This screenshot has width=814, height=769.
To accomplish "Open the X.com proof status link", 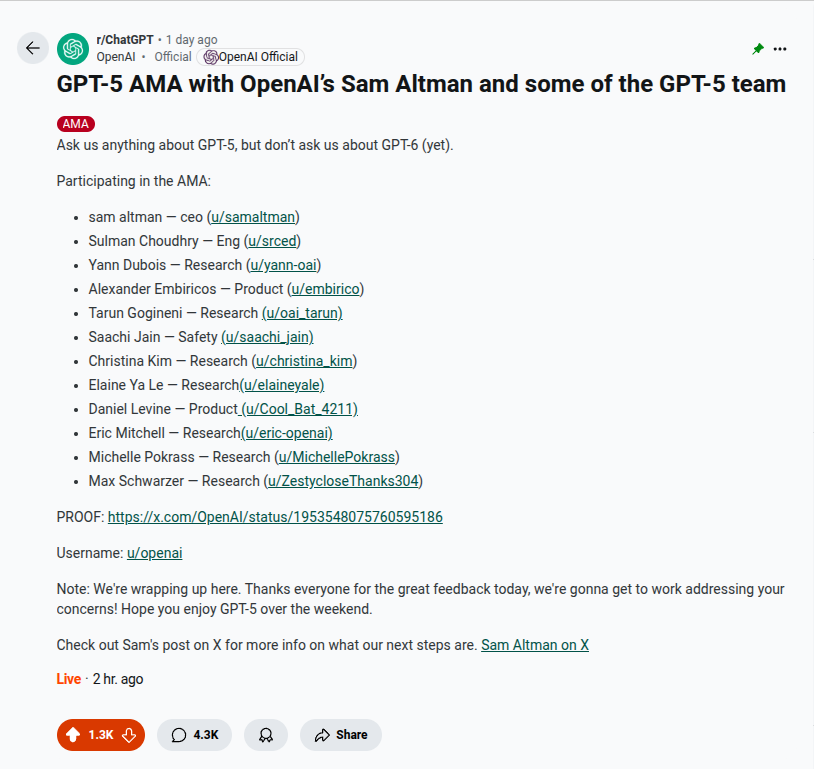I will (275, 517).
